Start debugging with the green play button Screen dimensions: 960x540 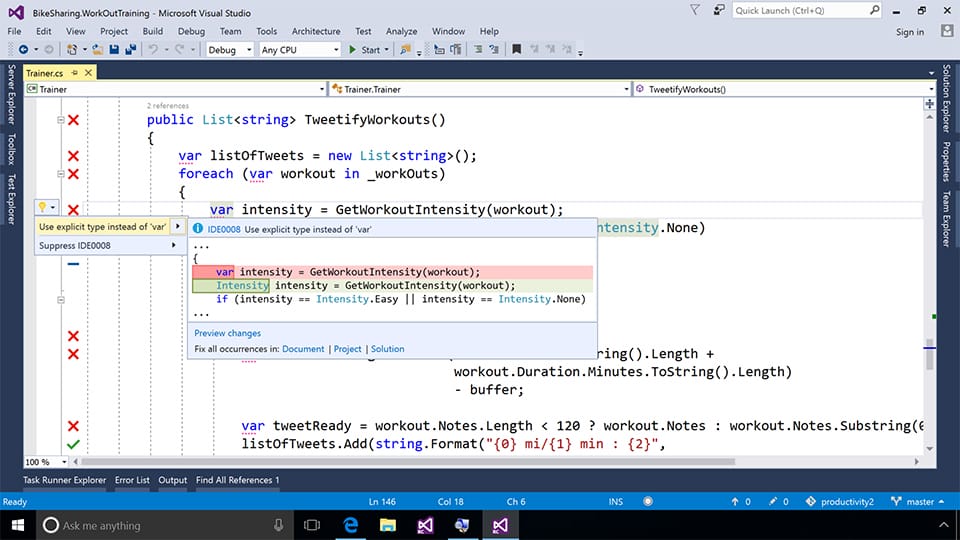[353, 50]
